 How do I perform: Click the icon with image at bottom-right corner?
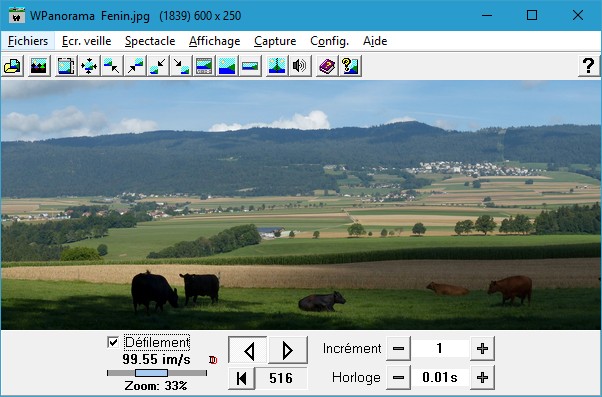pyautogui.click(x=181, y=66)
